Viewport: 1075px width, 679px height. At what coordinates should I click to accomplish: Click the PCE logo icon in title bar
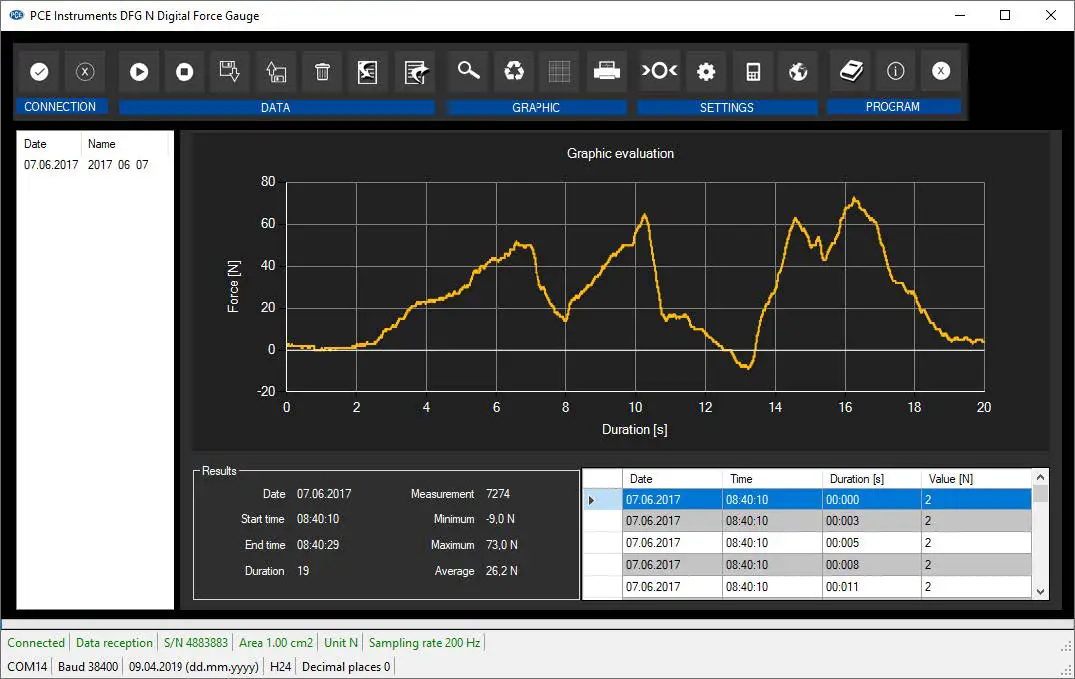[16, 15]
